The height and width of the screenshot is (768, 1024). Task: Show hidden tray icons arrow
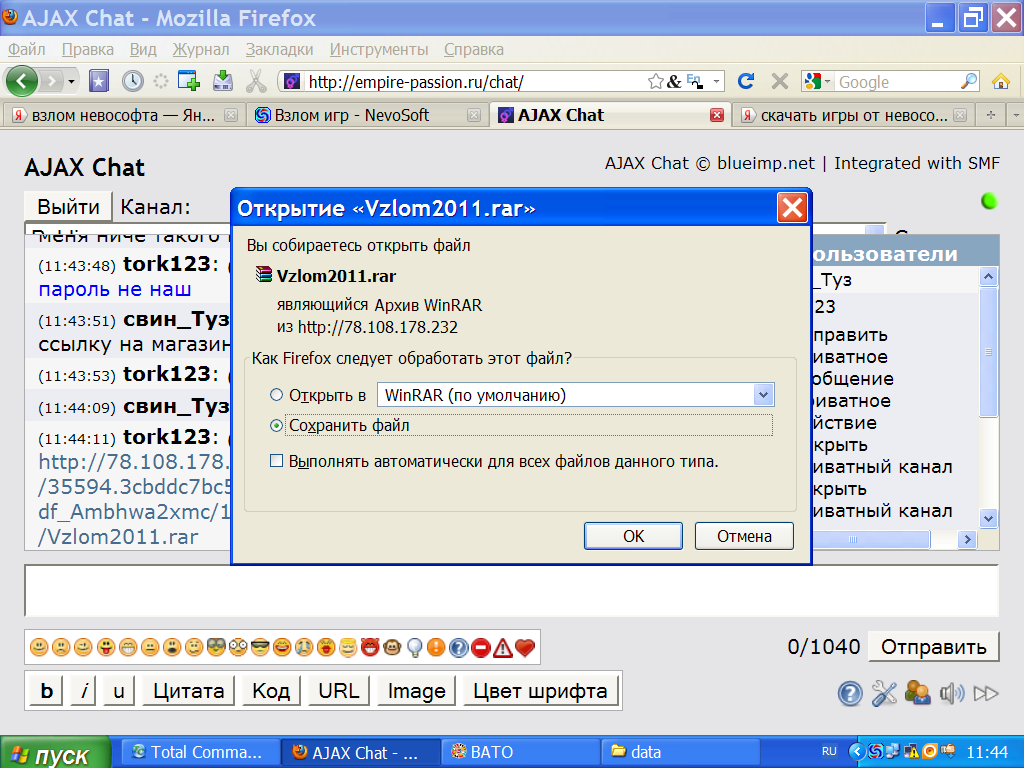pyautogui.click(x=856, y=752)
